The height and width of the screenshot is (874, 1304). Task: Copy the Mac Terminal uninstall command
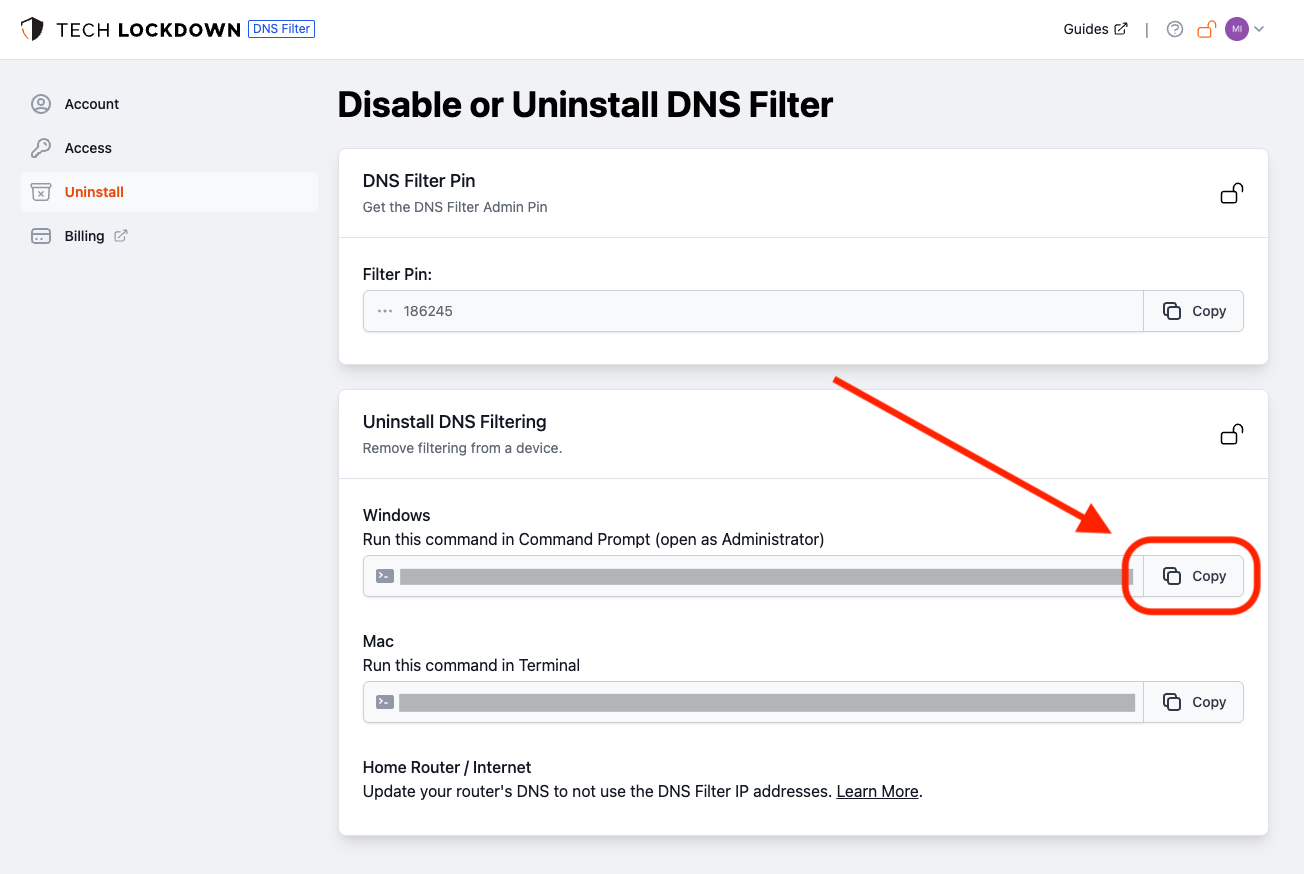tap(1194, 702)
